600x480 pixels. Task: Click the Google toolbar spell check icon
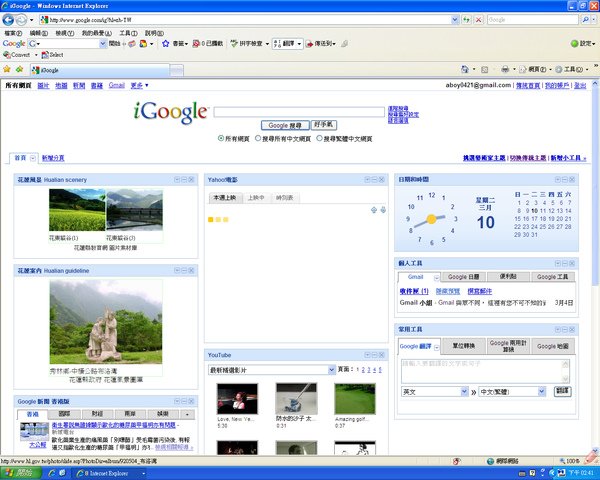pos(234,44)
